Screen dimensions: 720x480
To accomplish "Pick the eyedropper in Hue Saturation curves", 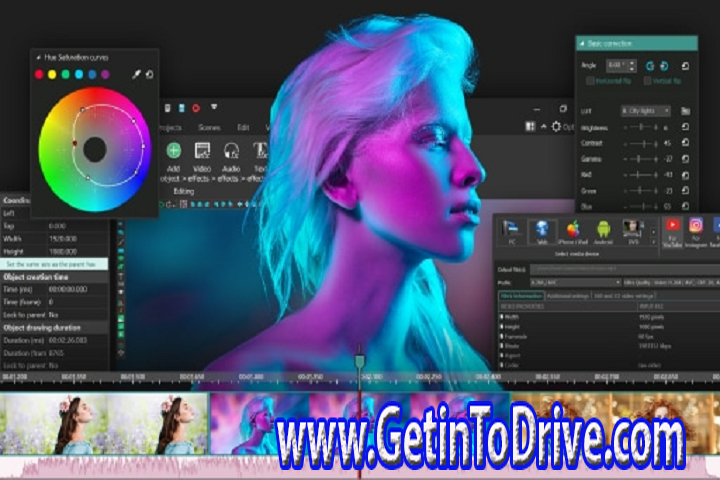I will [136, 74].
